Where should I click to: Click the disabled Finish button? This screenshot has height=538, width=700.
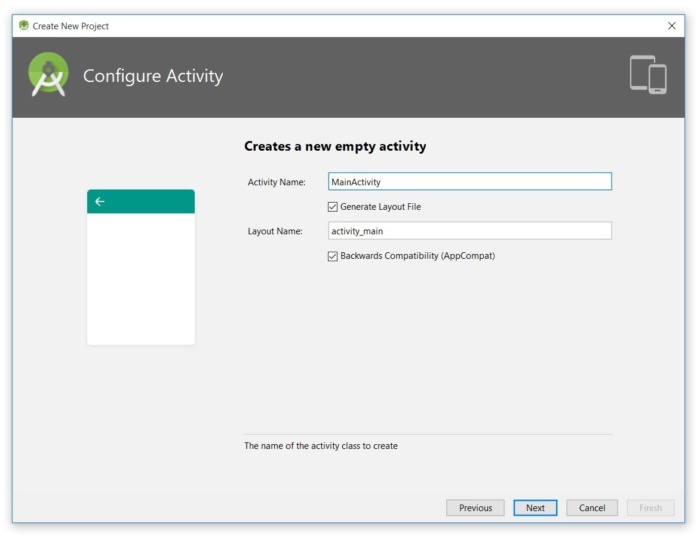click(x=650, y=508)
